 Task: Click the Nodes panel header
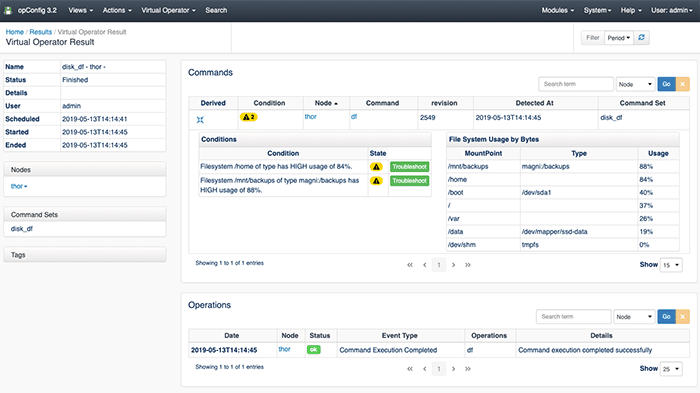(x=85, y=170)
